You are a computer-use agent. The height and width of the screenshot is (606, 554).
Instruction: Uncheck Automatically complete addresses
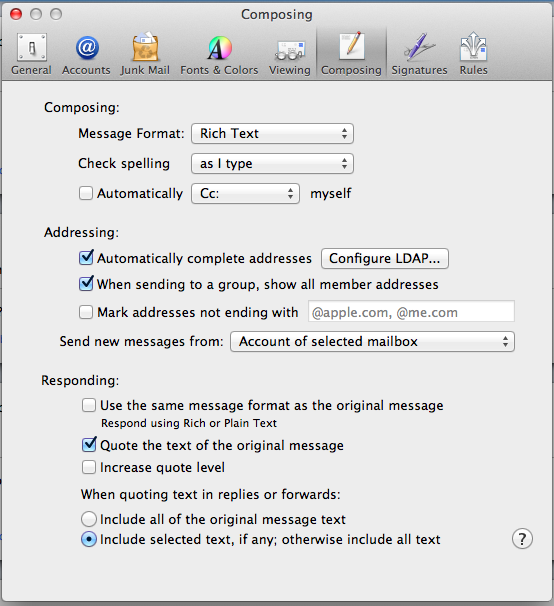coord(86,258)
